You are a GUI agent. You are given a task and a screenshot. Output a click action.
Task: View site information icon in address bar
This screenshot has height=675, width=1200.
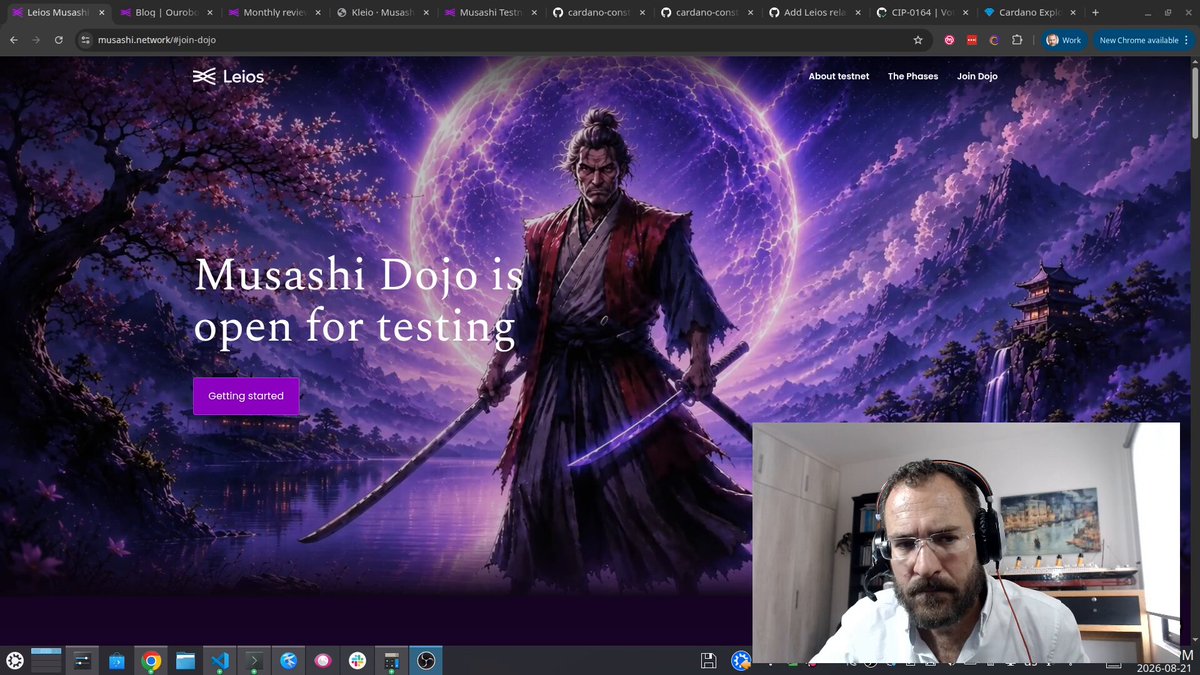pos(86,40)
